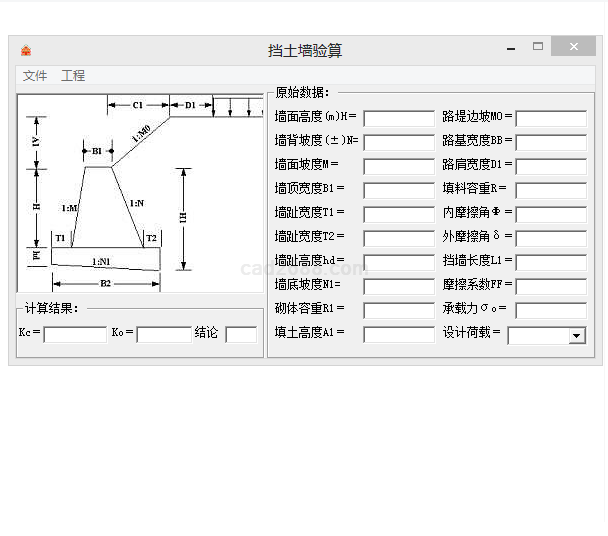Select the 墙面坡度M input box
This screenshot has height=536, width=608.
pyautogui.click(x=398, y=167)
